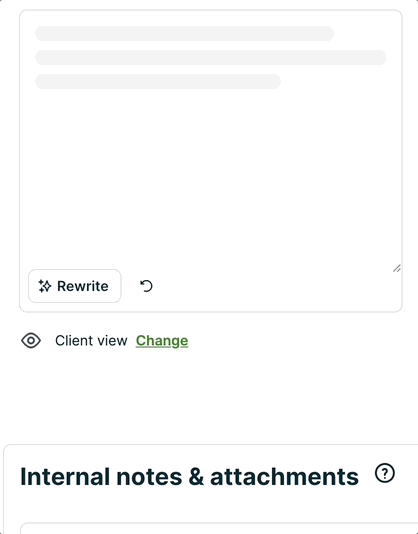Viewport: 418px width, 534px height.
Task: Click the Rewrite button
Action: (x=75, y=286)
